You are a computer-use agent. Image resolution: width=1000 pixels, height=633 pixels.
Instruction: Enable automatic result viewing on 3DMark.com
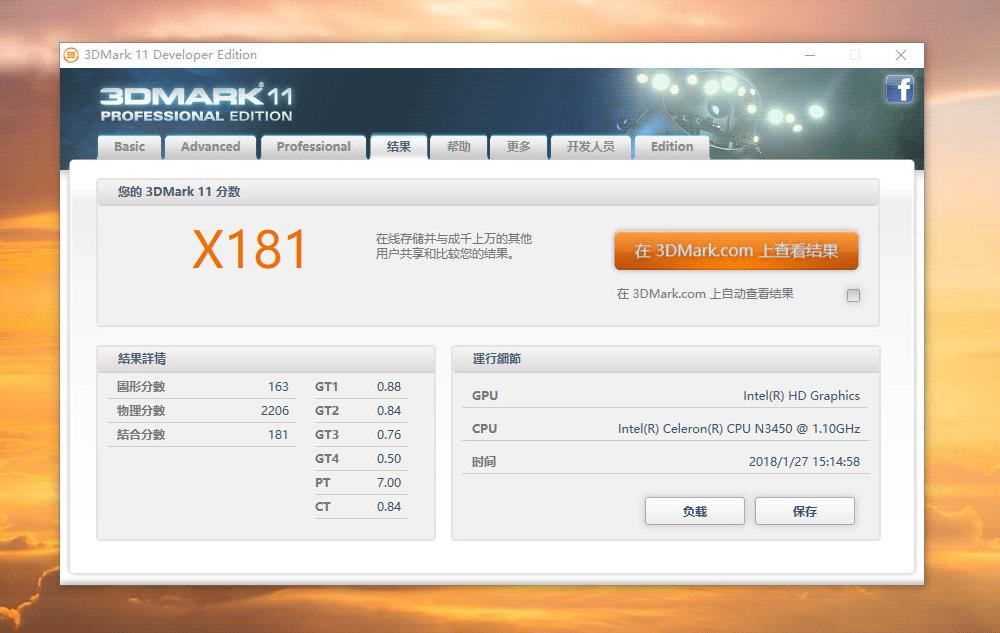pos(853,294)
